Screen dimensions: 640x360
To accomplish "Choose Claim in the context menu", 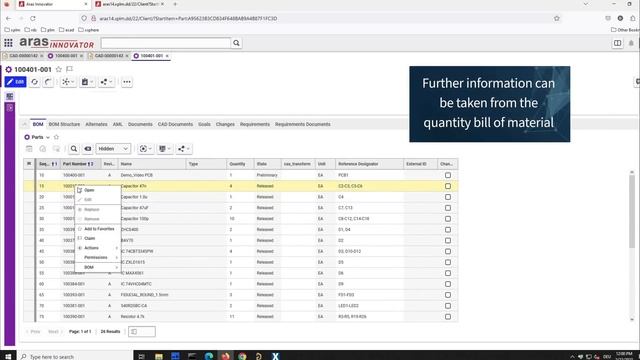I will click(98, 238).
